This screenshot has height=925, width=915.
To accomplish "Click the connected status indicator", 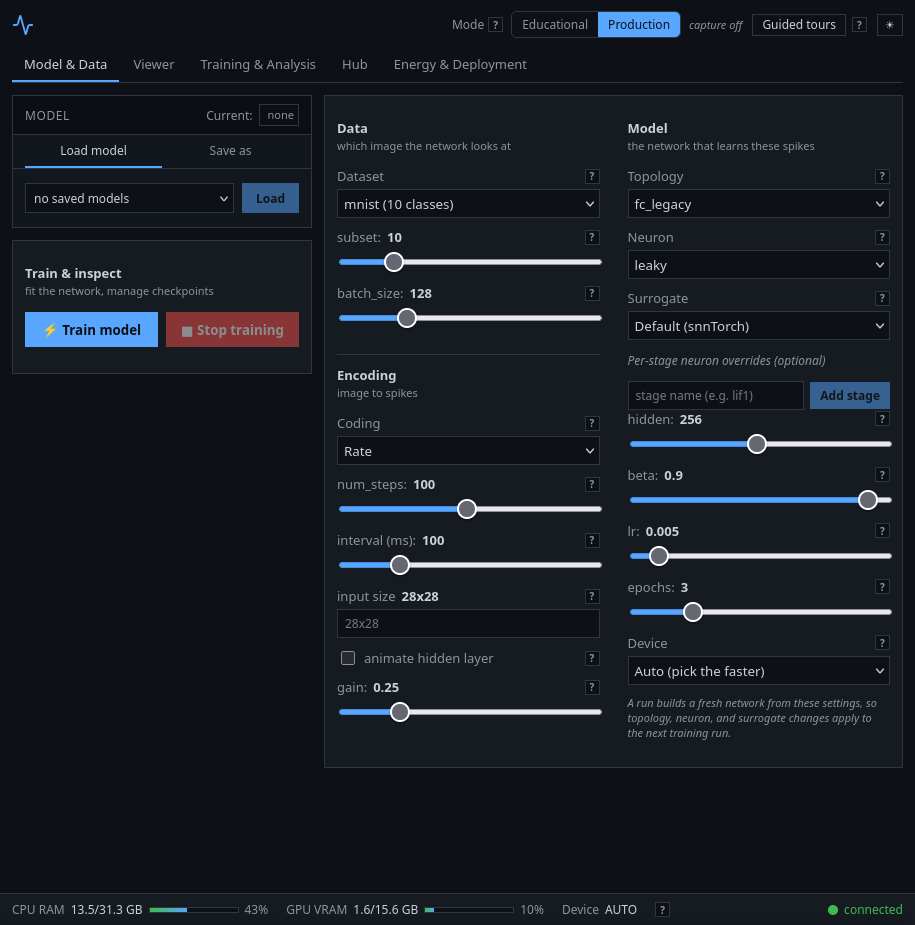I will coord(865,910).
